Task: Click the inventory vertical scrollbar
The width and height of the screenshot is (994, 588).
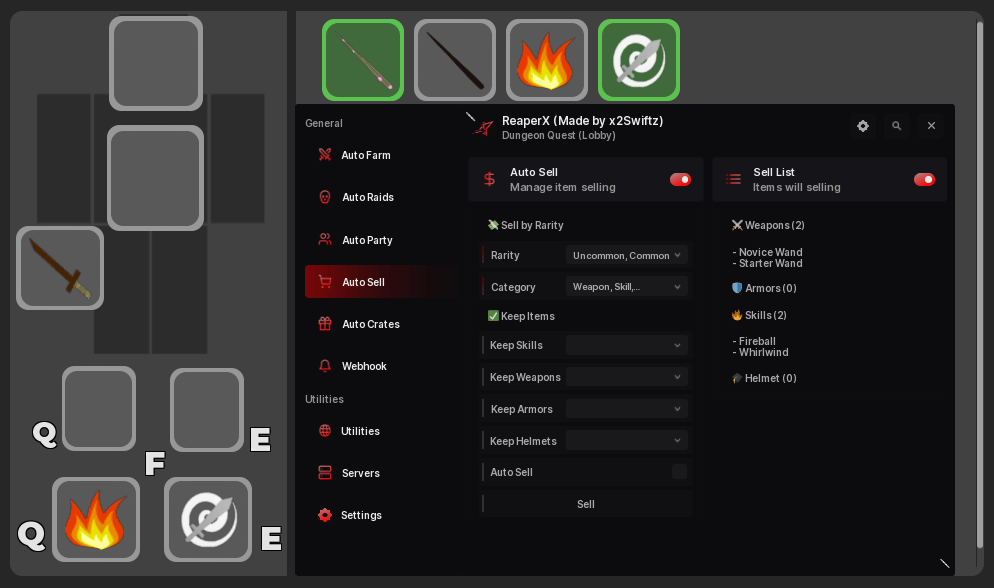Action: point(979,285)
